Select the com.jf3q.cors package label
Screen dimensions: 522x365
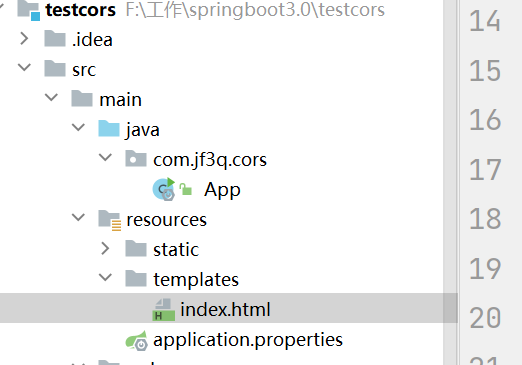click(x=210, y=160)
